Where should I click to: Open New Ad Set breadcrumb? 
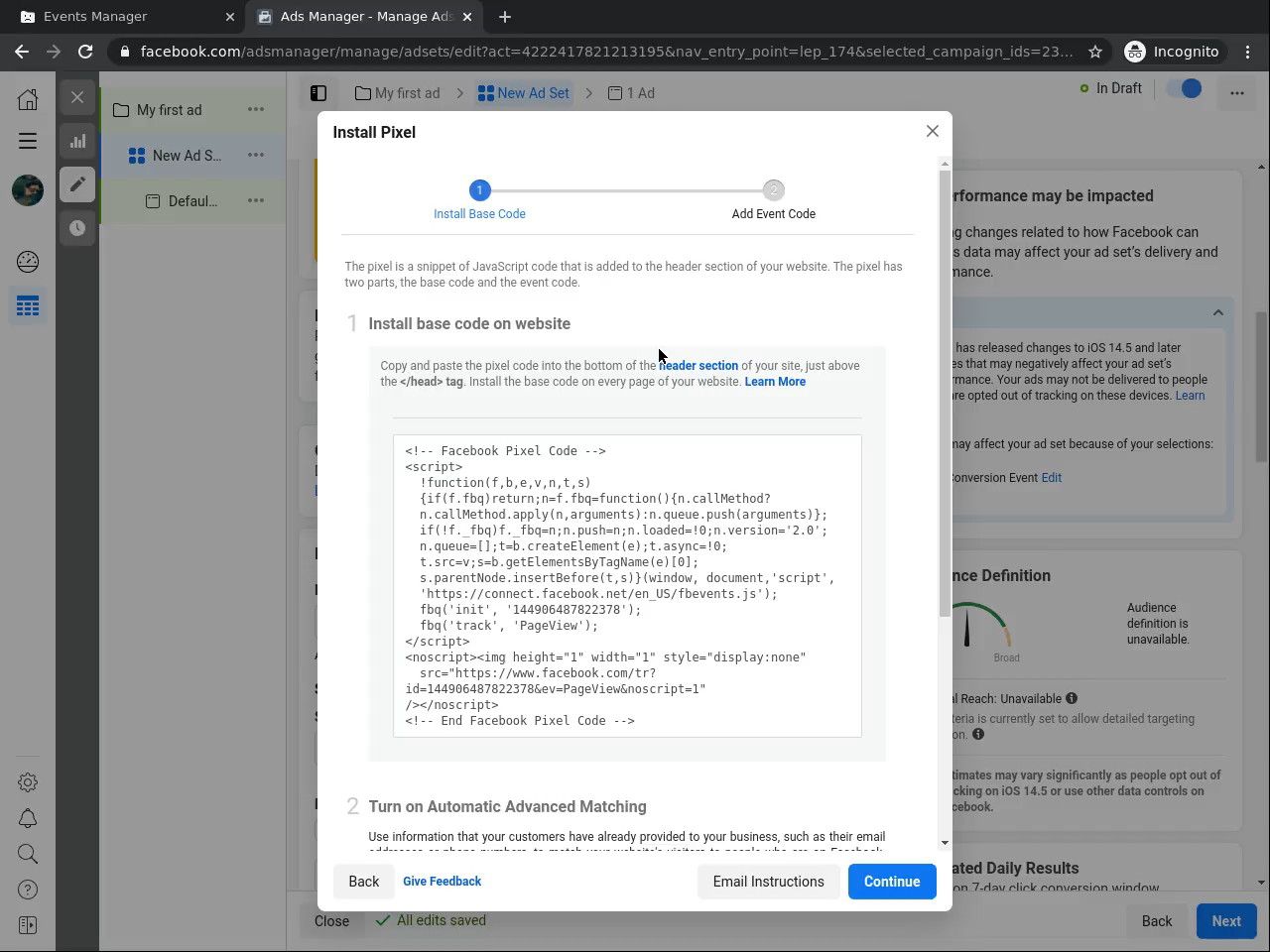pos(523,93)
